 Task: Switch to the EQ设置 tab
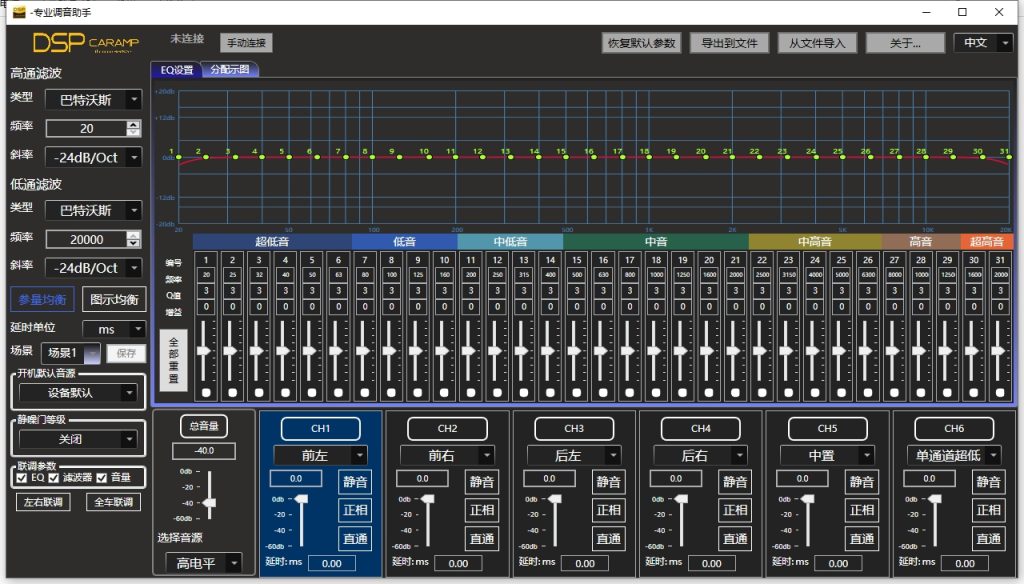click(176, 70)
